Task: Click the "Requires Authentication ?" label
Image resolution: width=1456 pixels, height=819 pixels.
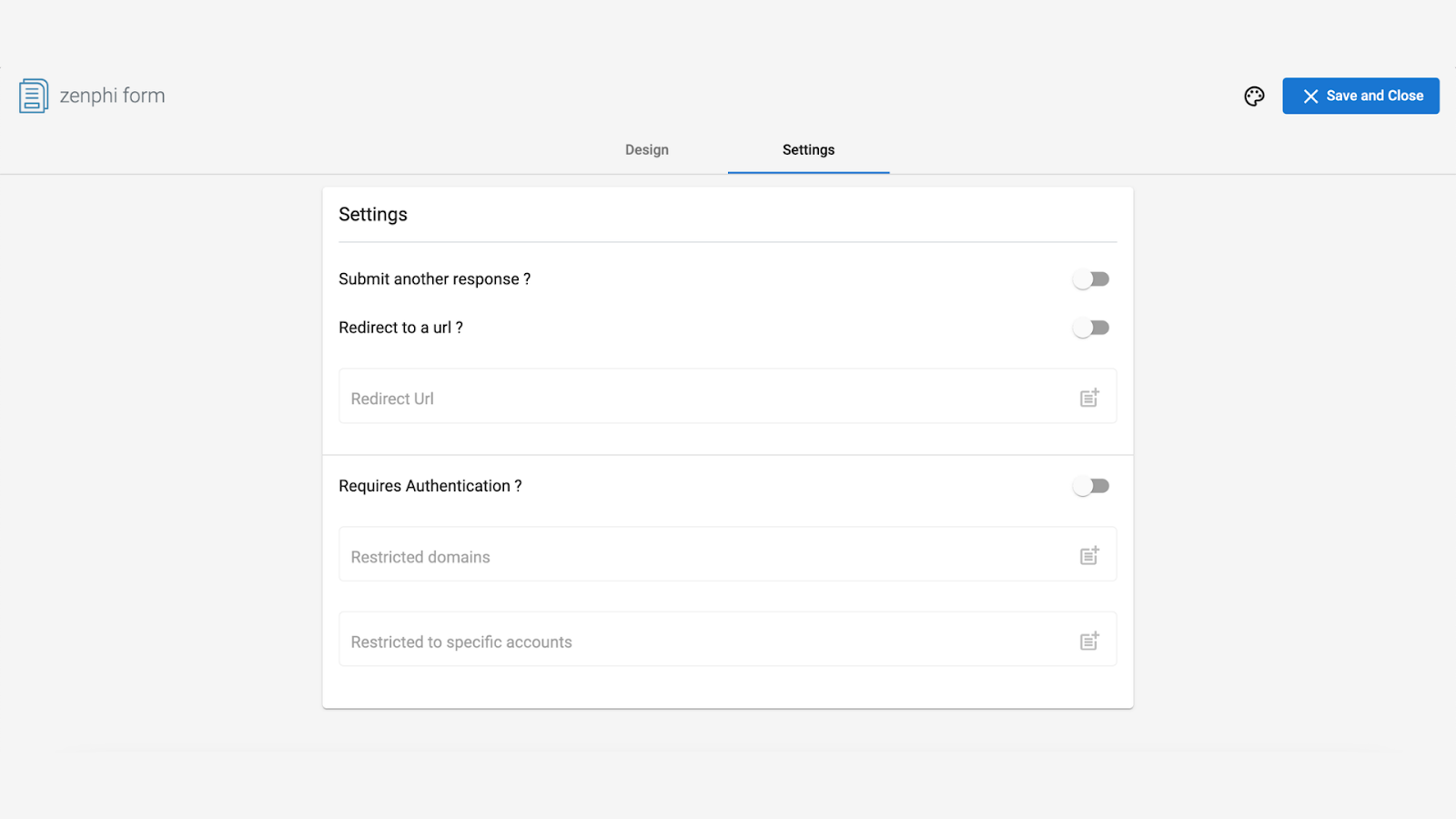Action: click(x=430, y=486)
